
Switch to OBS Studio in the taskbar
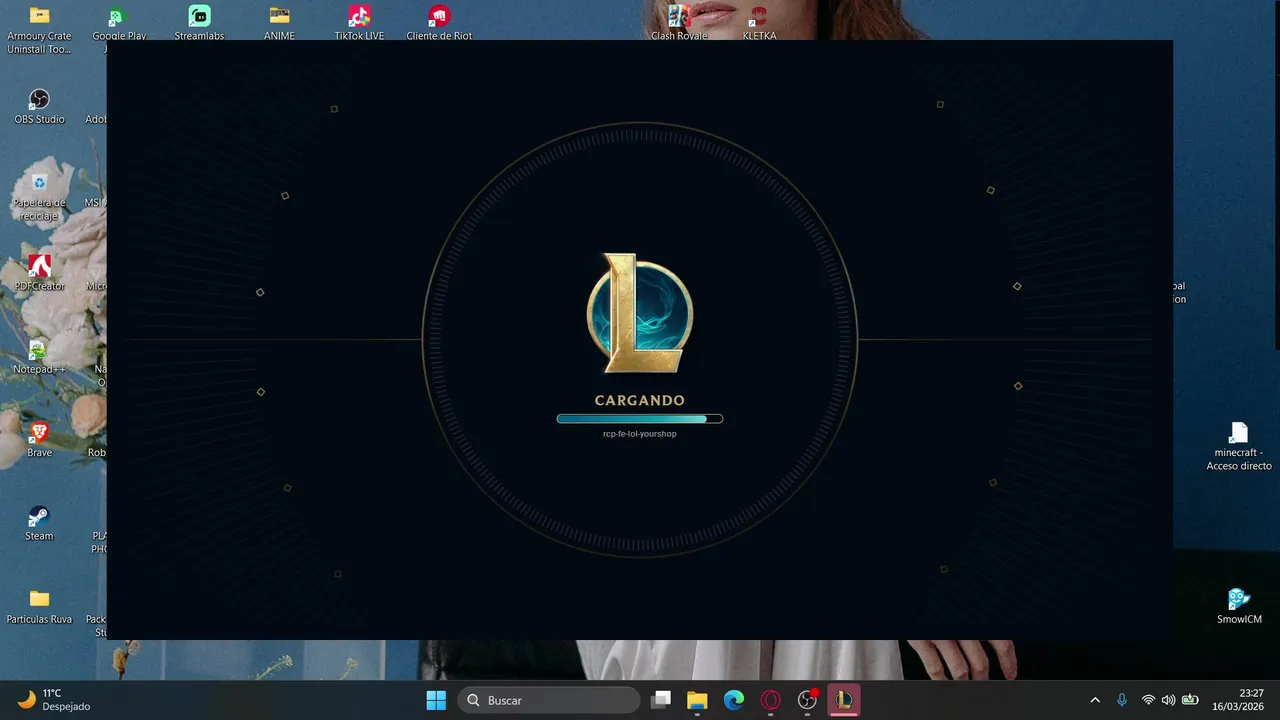click(x=807, y=700)
